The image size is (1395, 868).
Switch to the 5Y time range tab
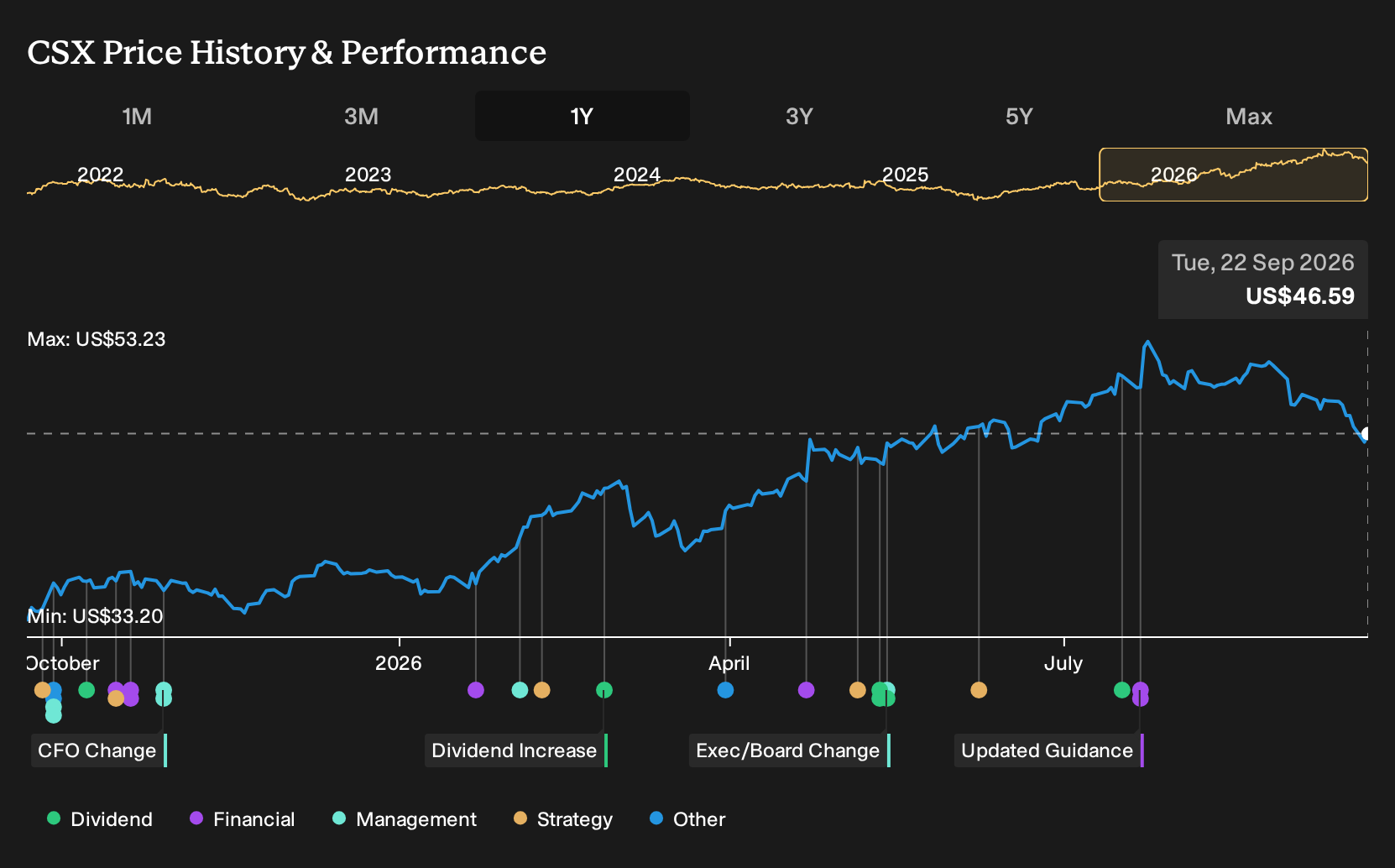[x=1019, y=116]
